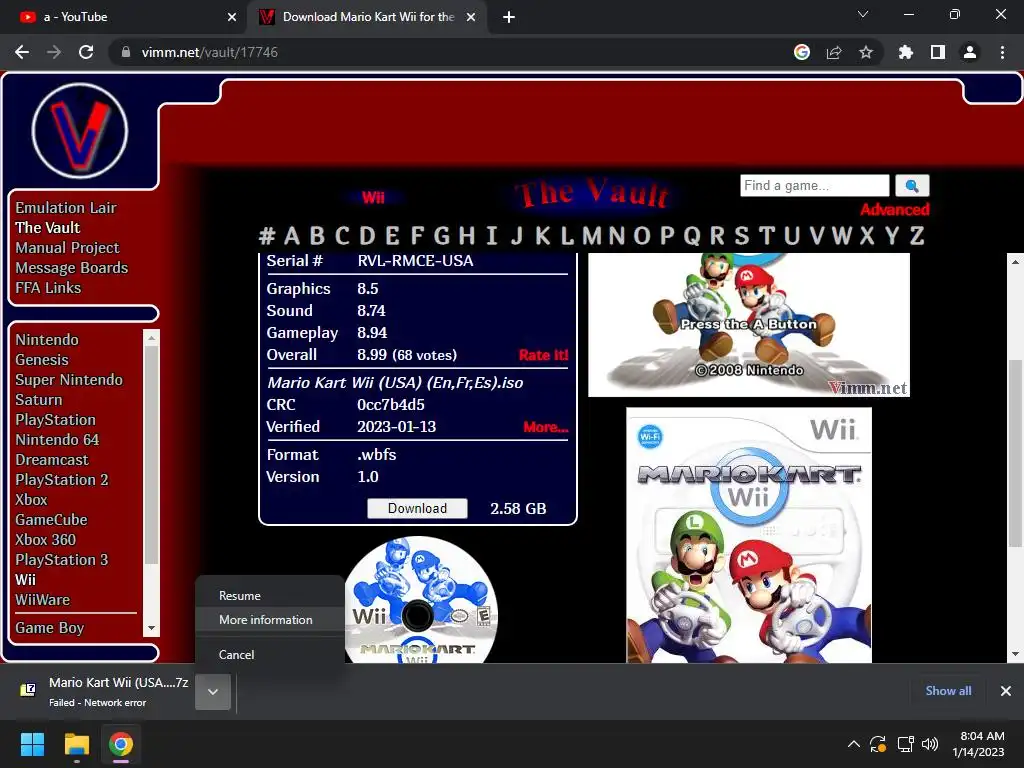
Task: Open File Explorer from taskbar
Action: (x=76, y=744)
